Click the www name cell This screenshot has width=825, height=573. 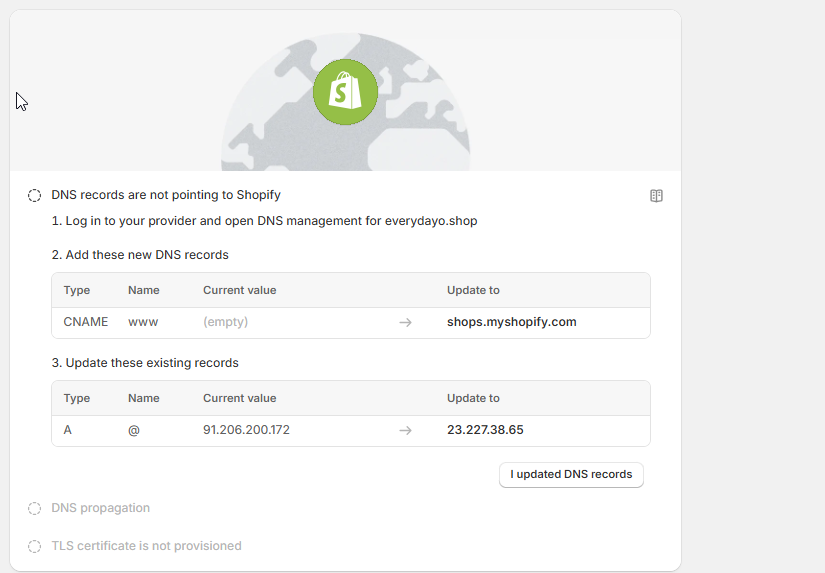pos(143,322)
